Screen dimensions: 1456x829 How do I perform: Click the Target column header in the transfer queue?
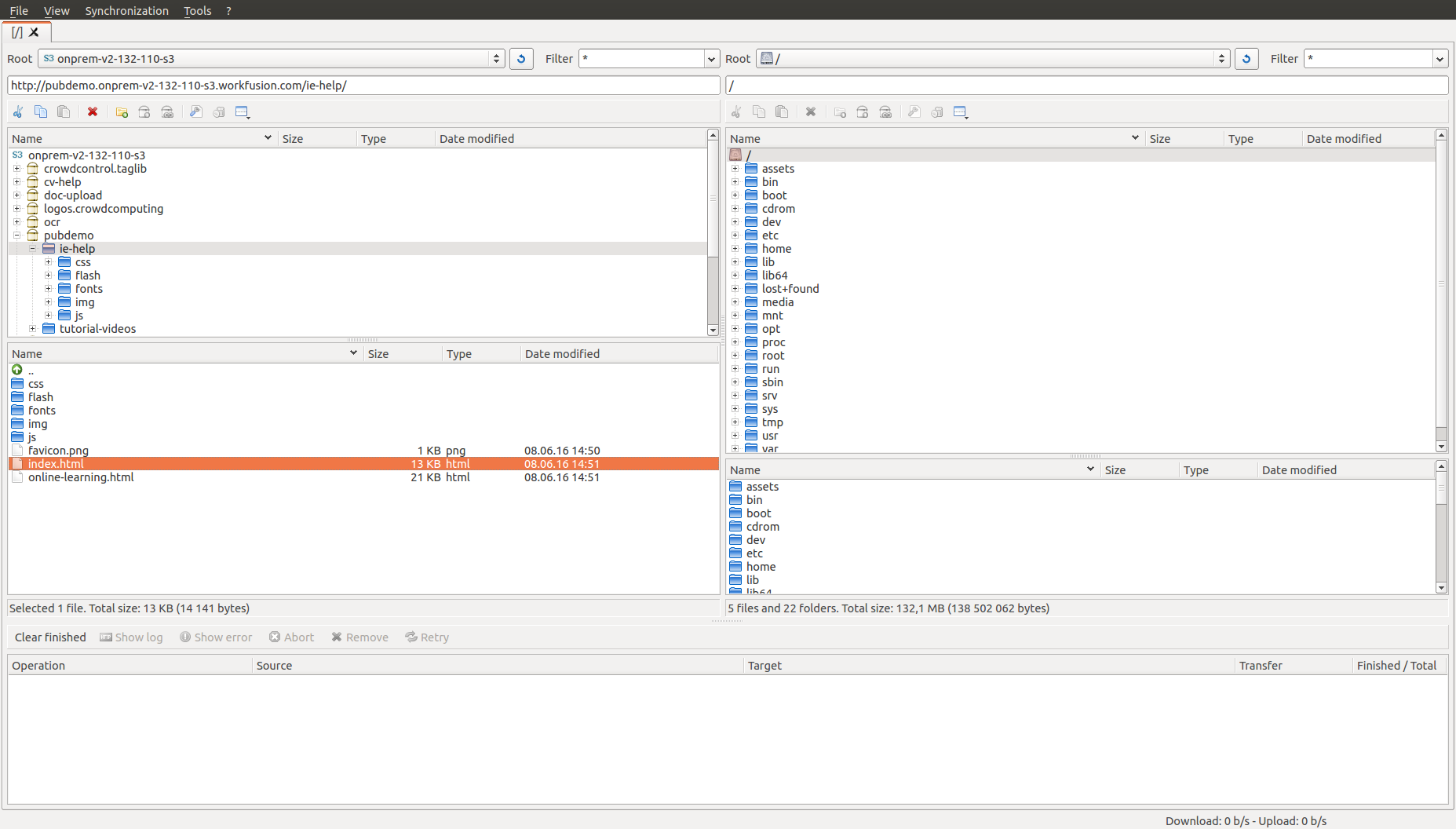click(988, 666)
